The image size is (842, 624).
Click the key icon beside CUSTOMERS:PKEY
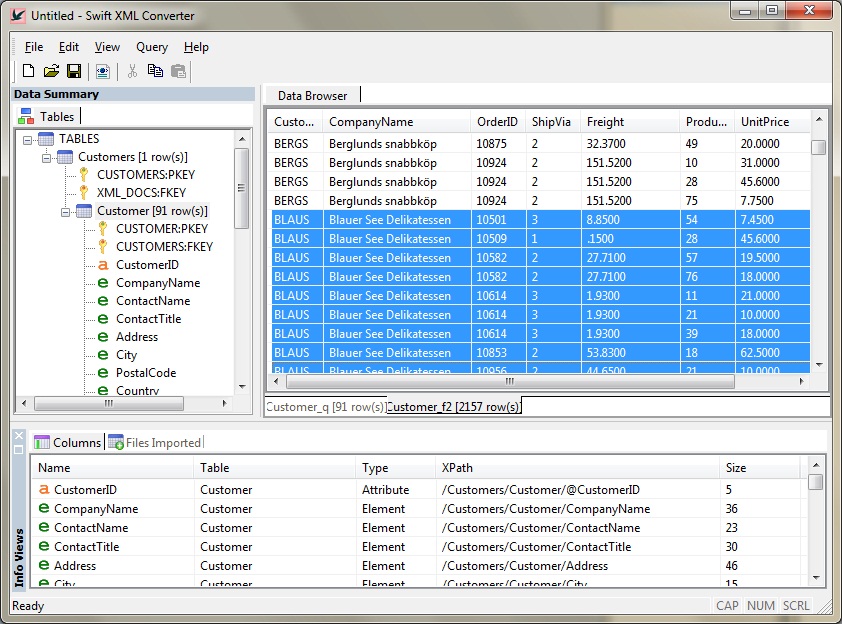pyautogui.click(x=84, y=175)
